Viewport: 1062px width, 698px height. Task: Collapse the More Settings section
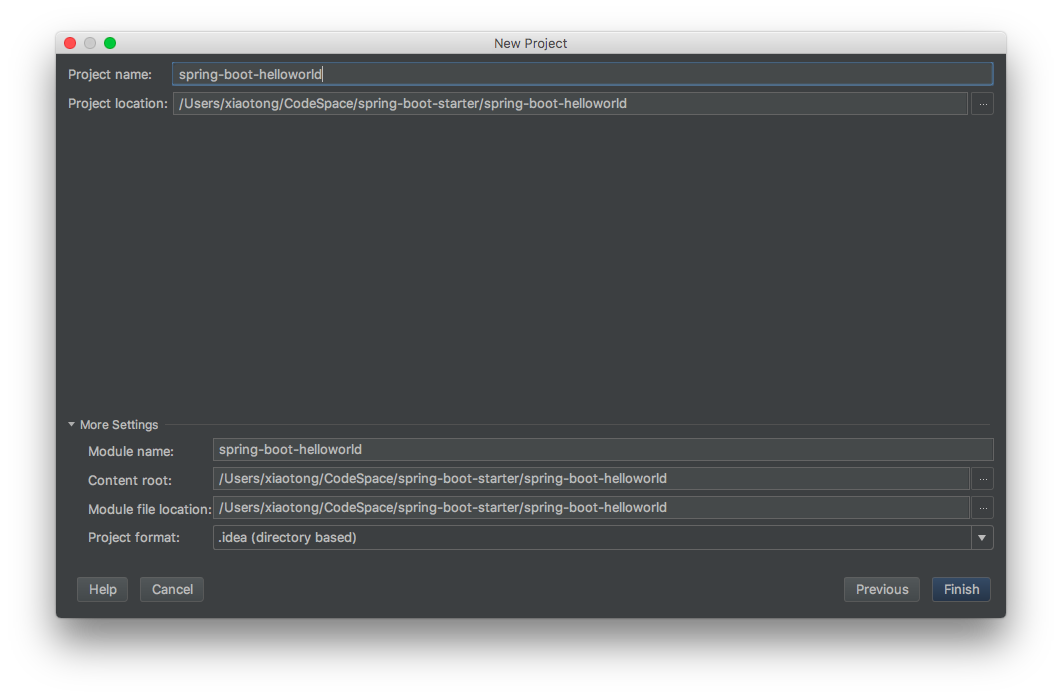72,424
